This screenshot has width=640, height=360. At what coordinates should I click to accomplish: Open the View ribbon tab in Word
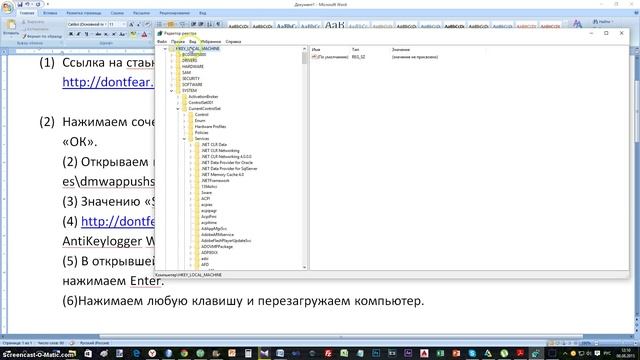tap(203, 13)
